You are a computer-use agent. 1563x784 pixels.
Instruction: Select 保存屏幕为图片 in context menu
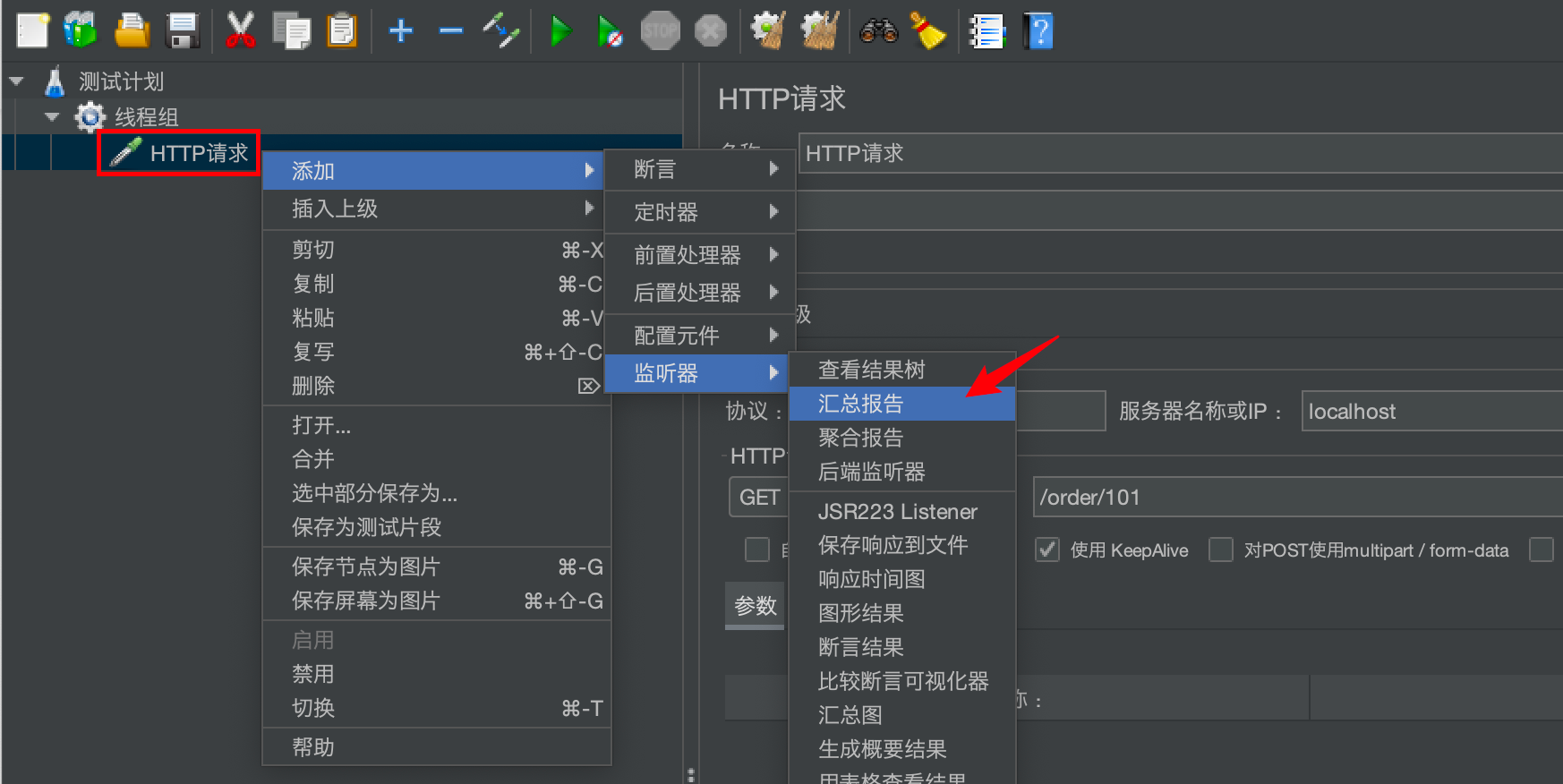tap(436, 601)
